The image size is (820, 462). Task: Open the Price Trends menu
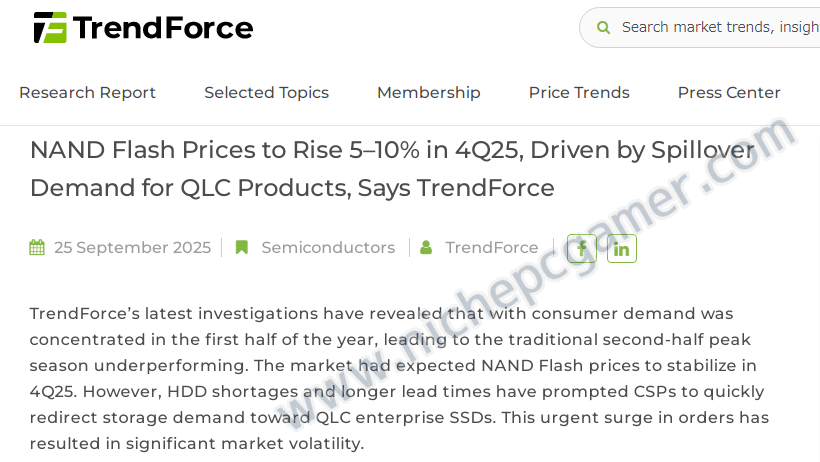[579, 93]
